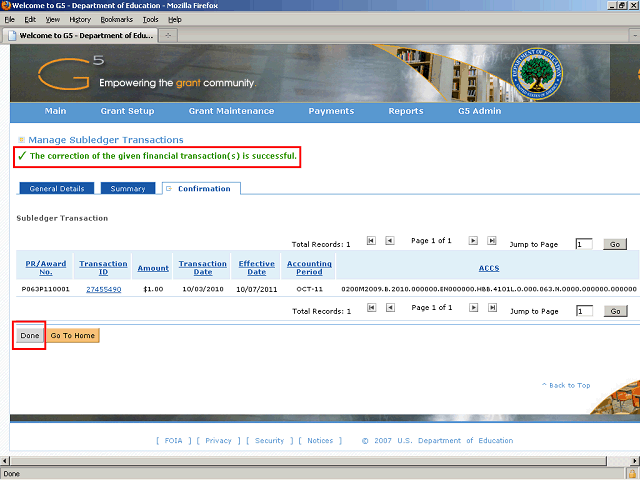Viewport: 640px width, 480px height.
Task: Open a new browser tab
Action: tap(168, 36)
